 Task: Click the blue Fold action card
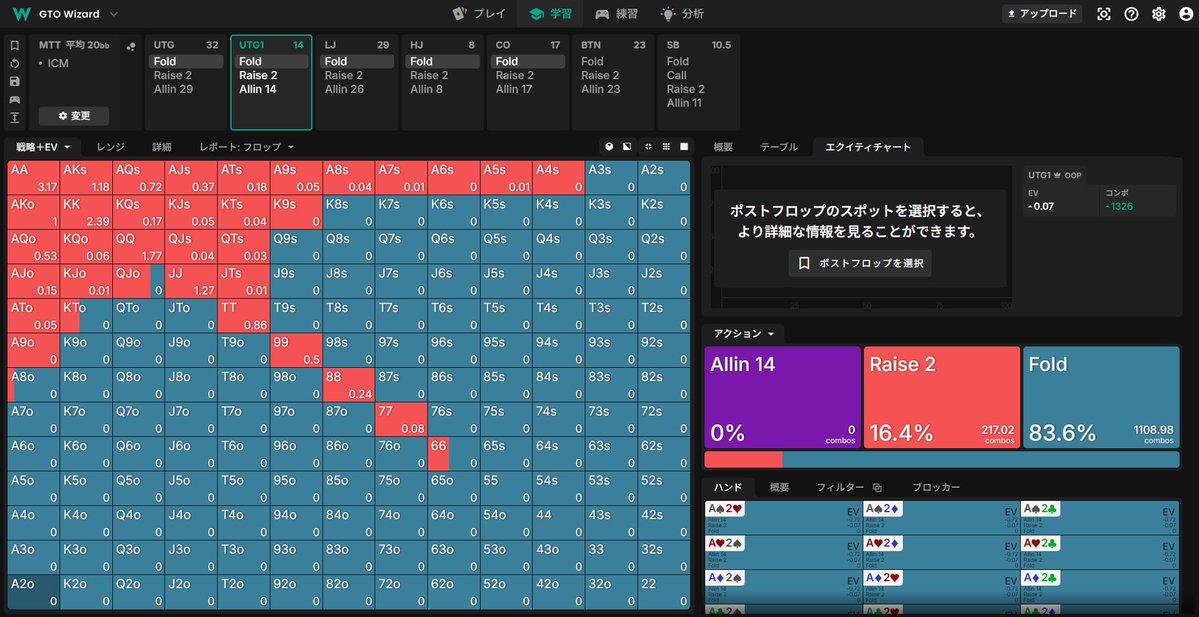1101,398
